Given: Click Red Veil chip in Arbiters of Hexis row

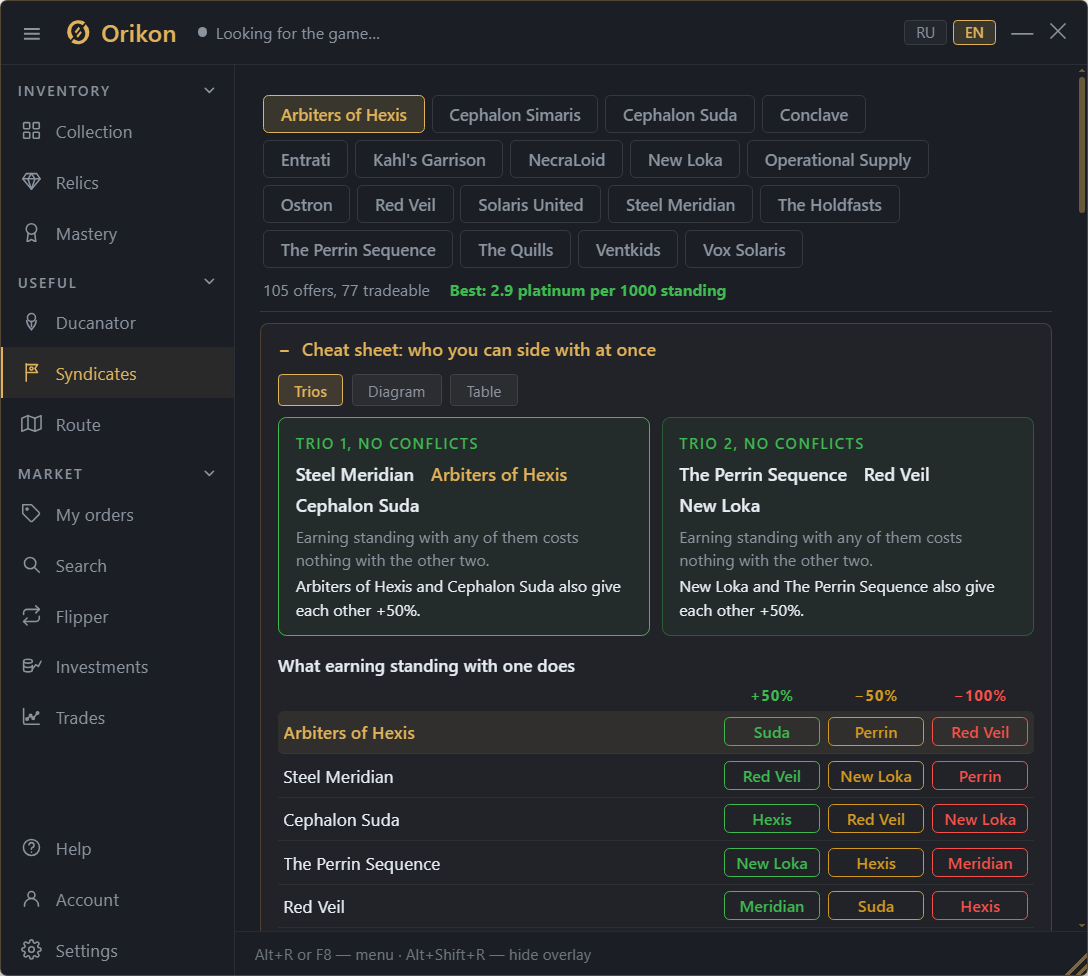Looking at the screenshot, I should click(x=980, y=732).
